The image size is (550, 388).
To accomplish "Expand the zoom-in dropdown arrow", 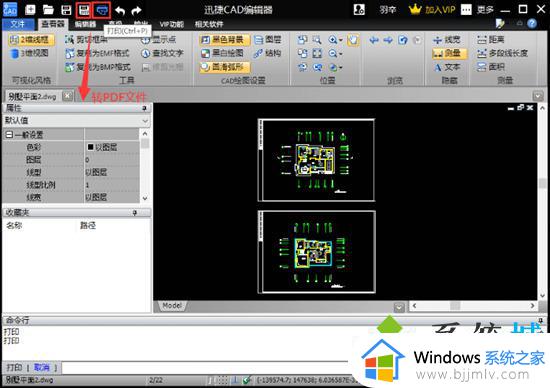I will [x=340, y=40].
